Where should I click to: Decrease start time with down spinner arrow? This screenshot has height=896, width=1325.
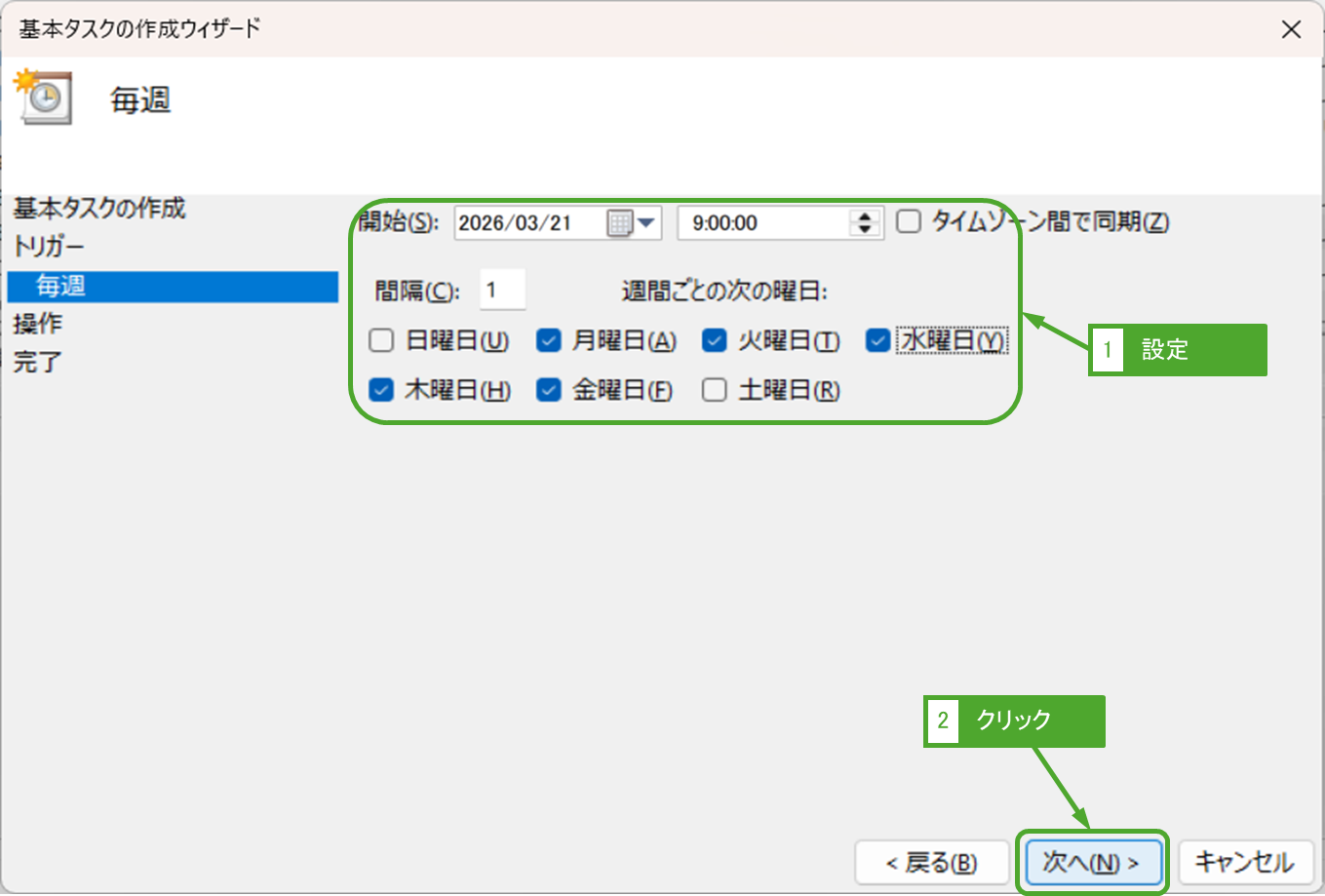coord(864,230)
